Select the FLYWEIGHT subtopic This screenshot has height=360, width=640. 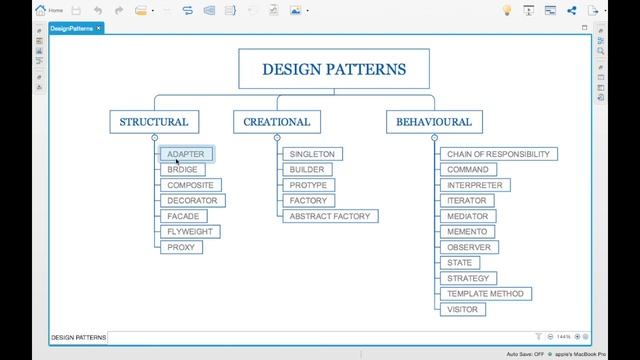(190, 232)
